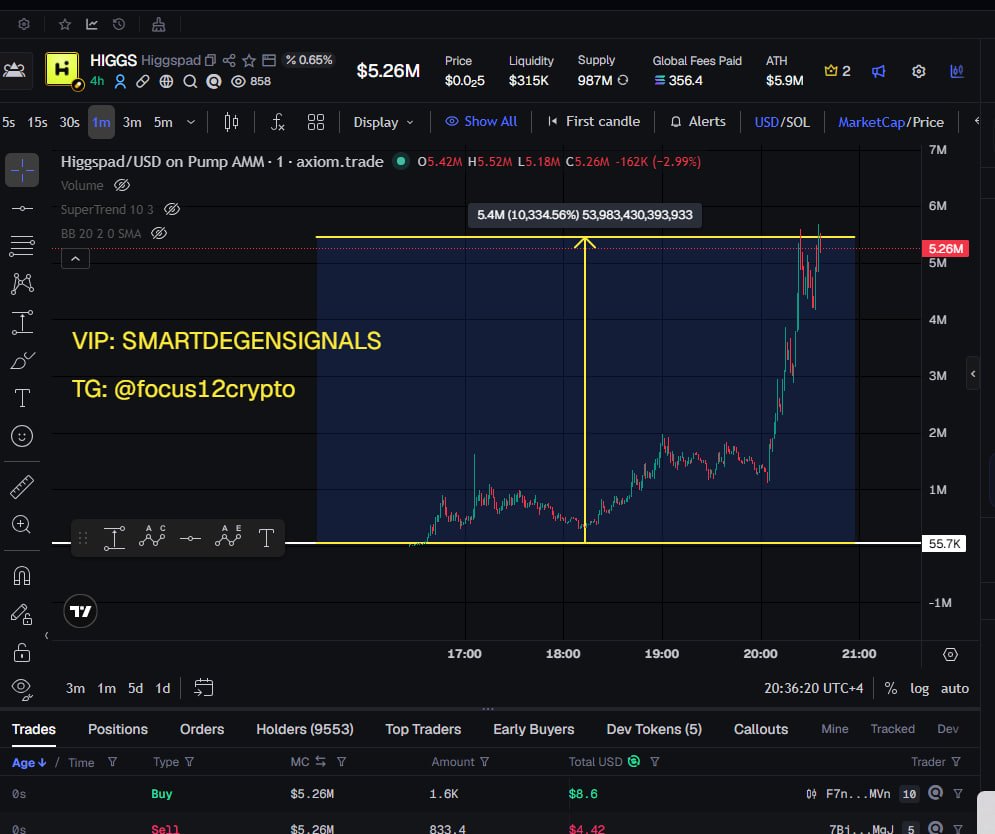
Task: Select the crosshair cursor tool
Action: pyautogui.click(x=22, y=170)
